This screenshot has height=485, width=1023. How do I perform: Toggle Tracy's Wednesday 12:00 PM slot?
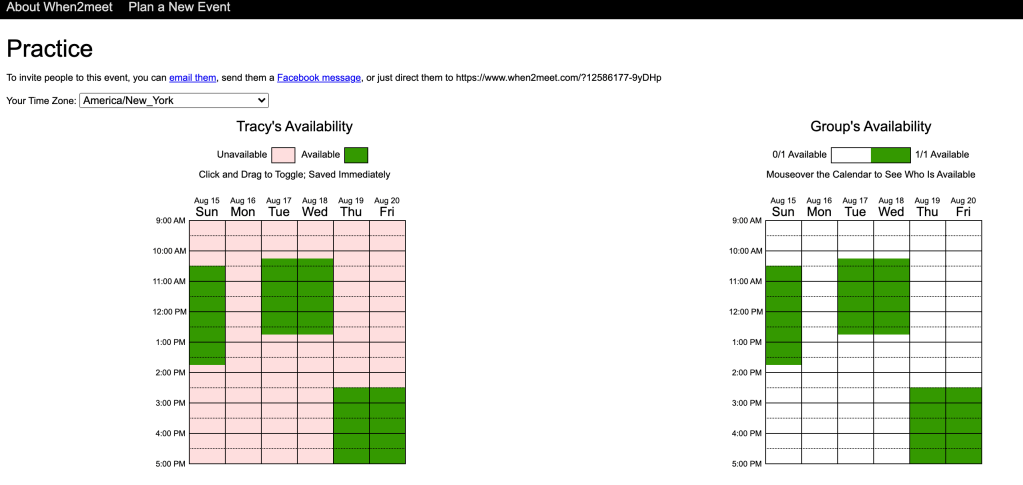tap(315, 316)
